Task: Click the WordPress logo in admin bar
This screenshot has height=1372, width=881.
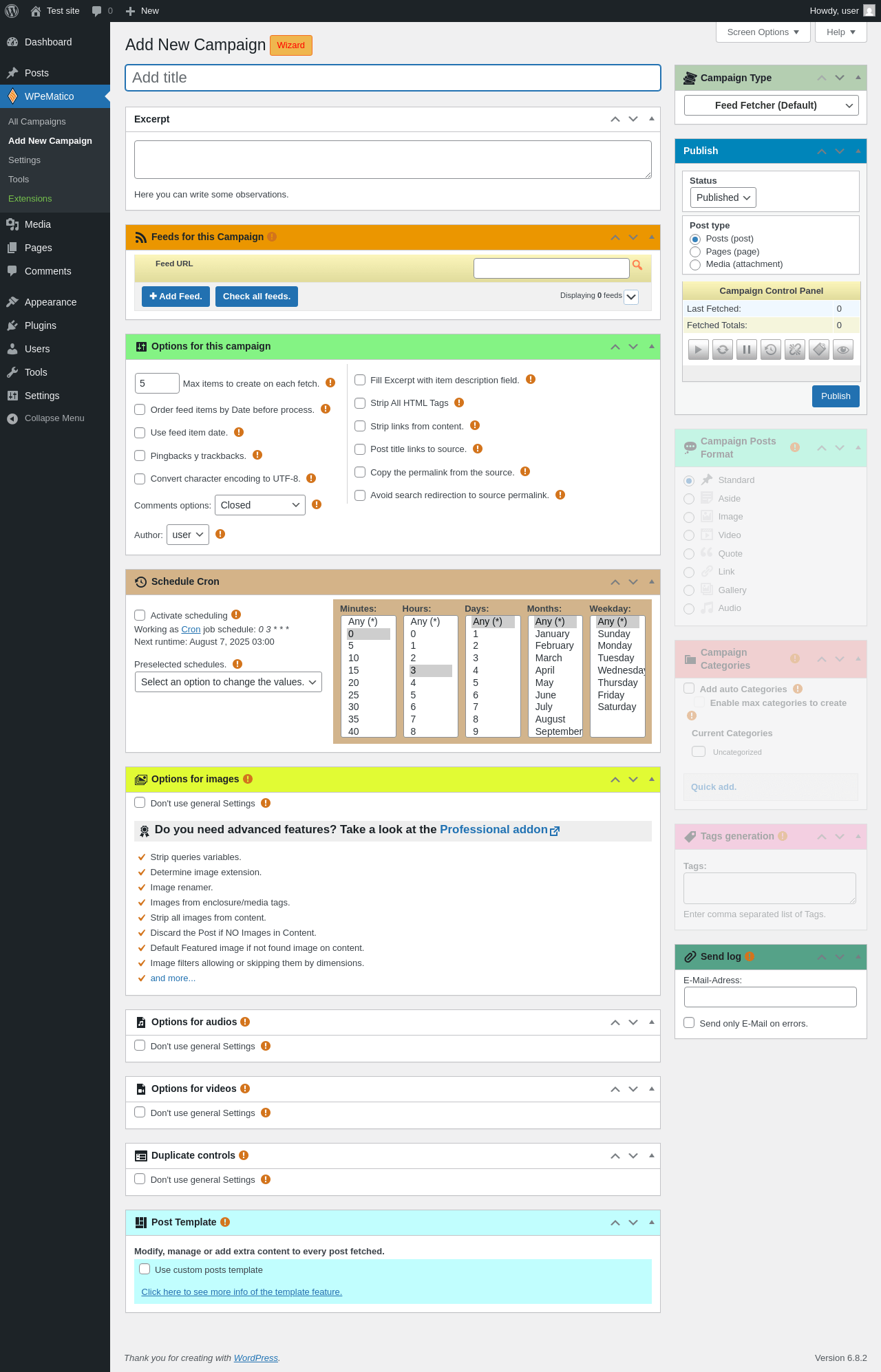Action: (12, 11)
